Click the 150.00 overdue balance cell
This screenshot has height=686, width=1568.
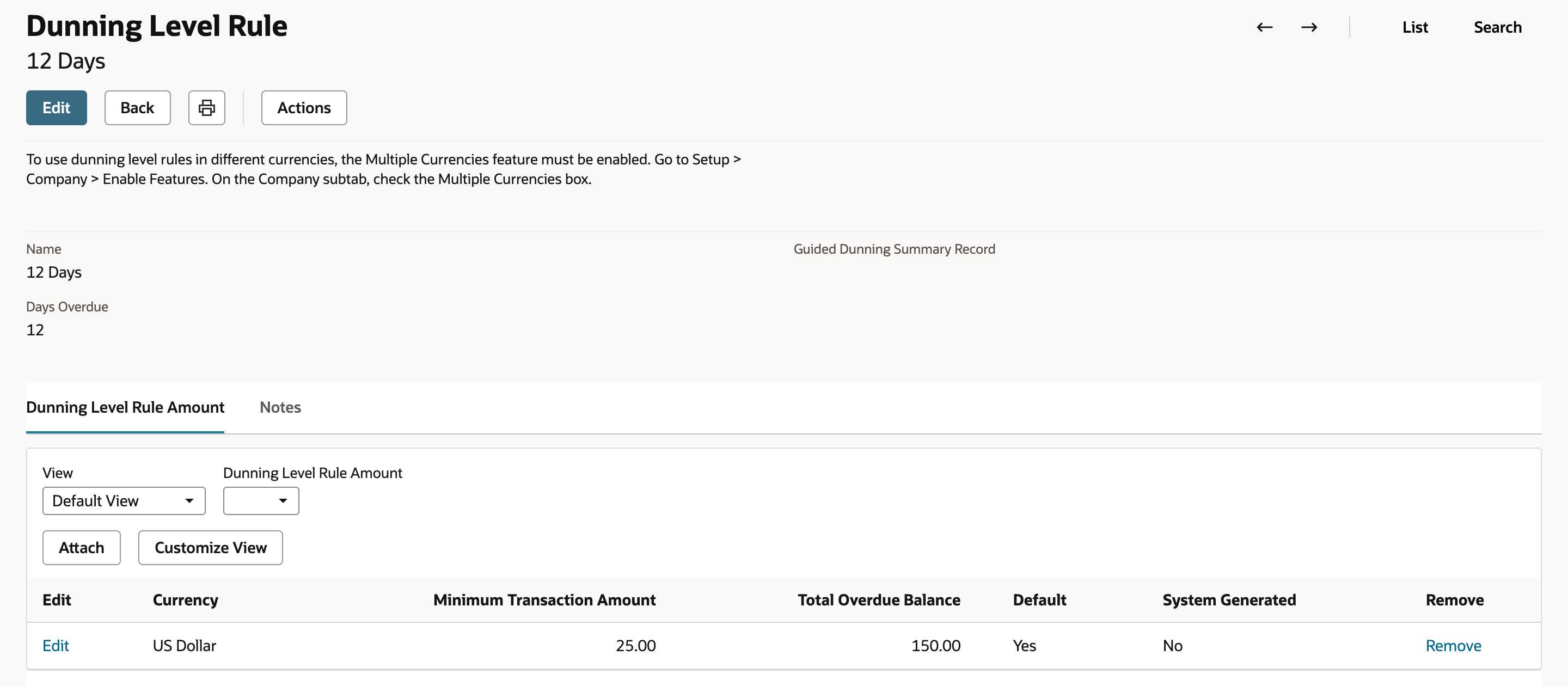935,645
